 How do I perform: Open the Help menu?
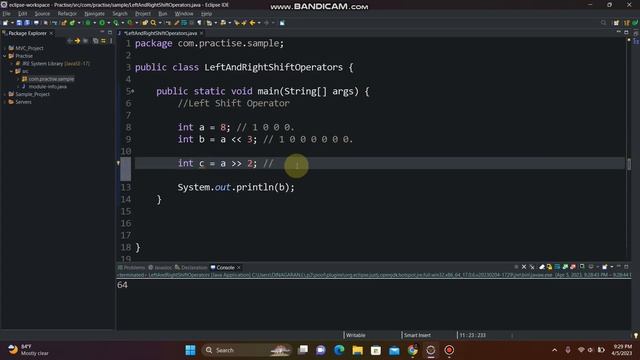(x=207, y=13)
